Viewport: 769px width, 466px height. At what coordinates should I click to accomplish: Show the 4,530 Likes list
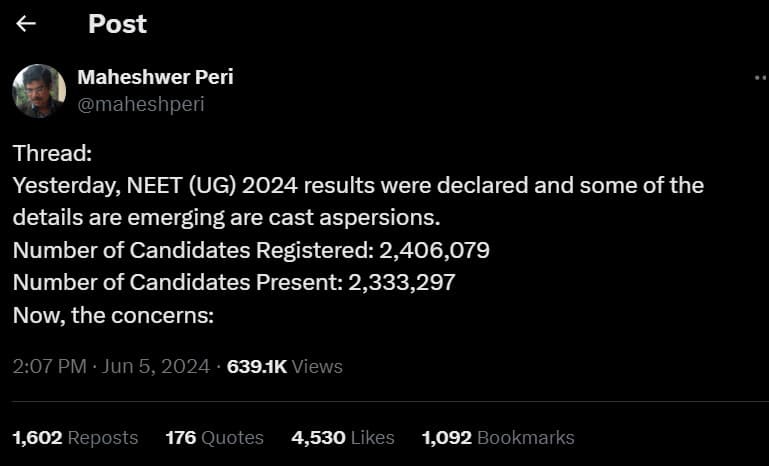click(342, 438)
